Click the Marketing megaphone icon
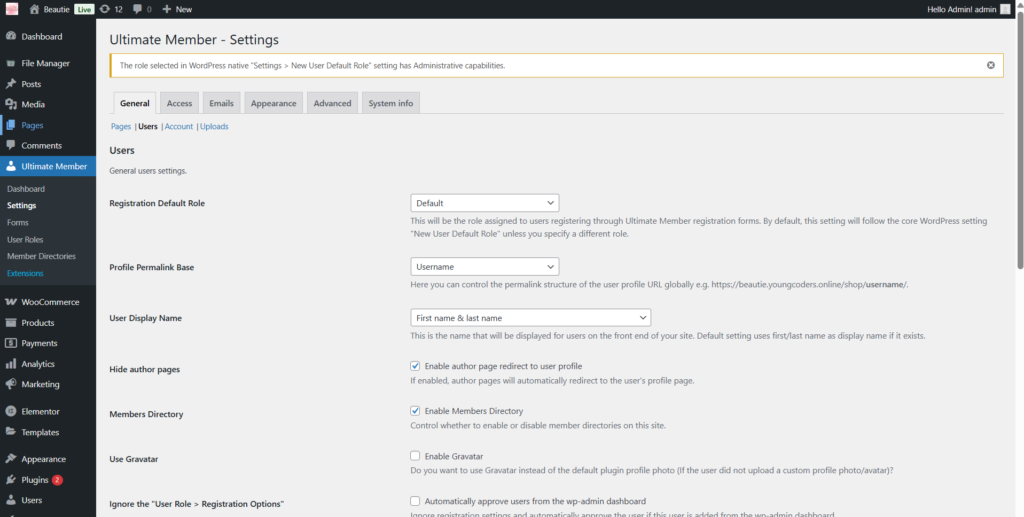 (x=10, y=385)
